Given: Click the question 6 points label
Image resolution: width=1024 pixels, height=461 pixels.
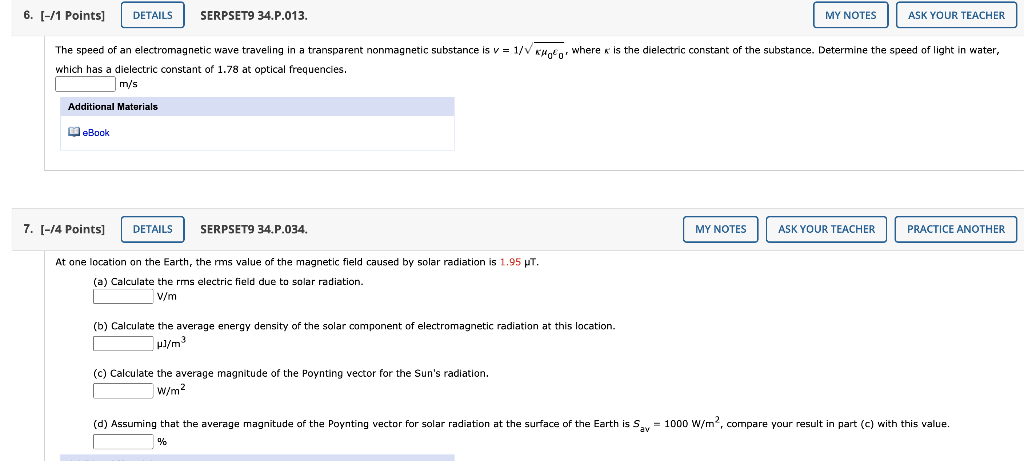Looking at the screenshot, I should (x=64, y=15).
